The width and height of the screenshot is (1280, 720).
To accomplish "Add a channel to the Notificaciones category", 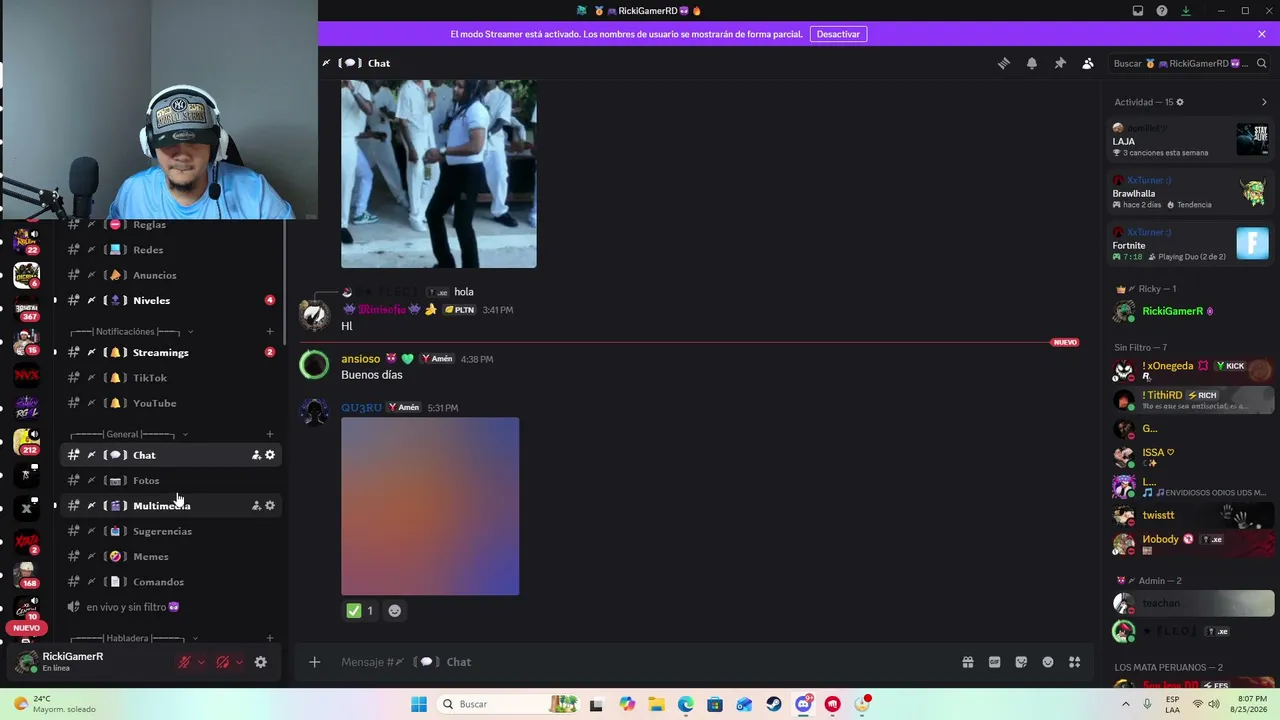I will pyautogui.click(x=270, y=332).
